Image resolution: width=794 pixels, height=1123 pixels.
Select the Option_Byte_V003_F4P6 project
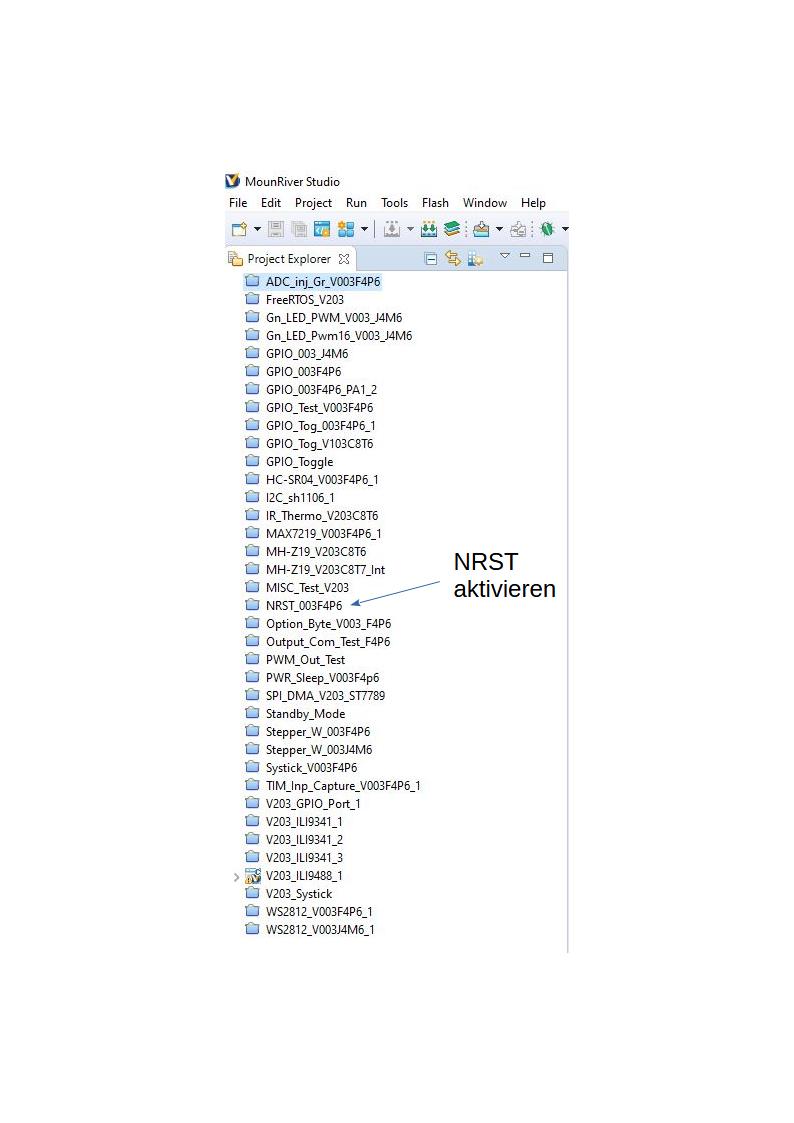click(x=328, y=624)
